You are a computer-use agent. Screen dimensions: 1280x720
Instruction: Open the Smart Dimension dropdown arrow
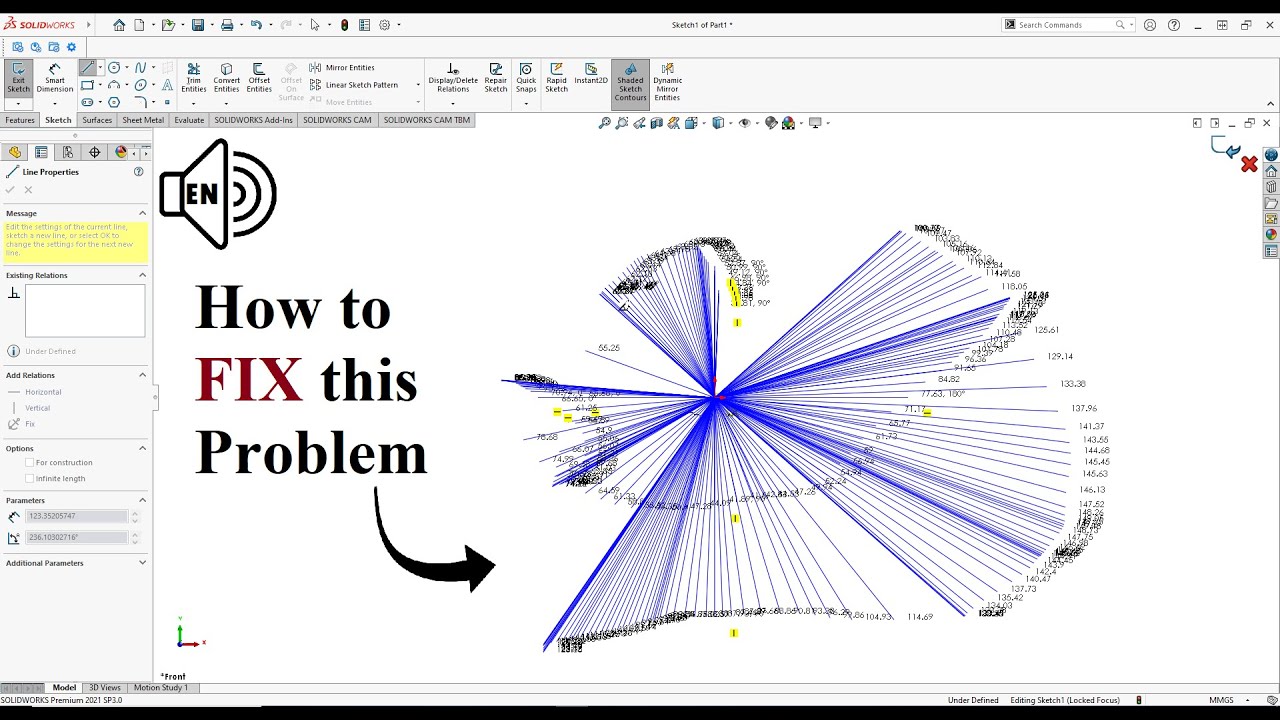click(x=54, y=103)
